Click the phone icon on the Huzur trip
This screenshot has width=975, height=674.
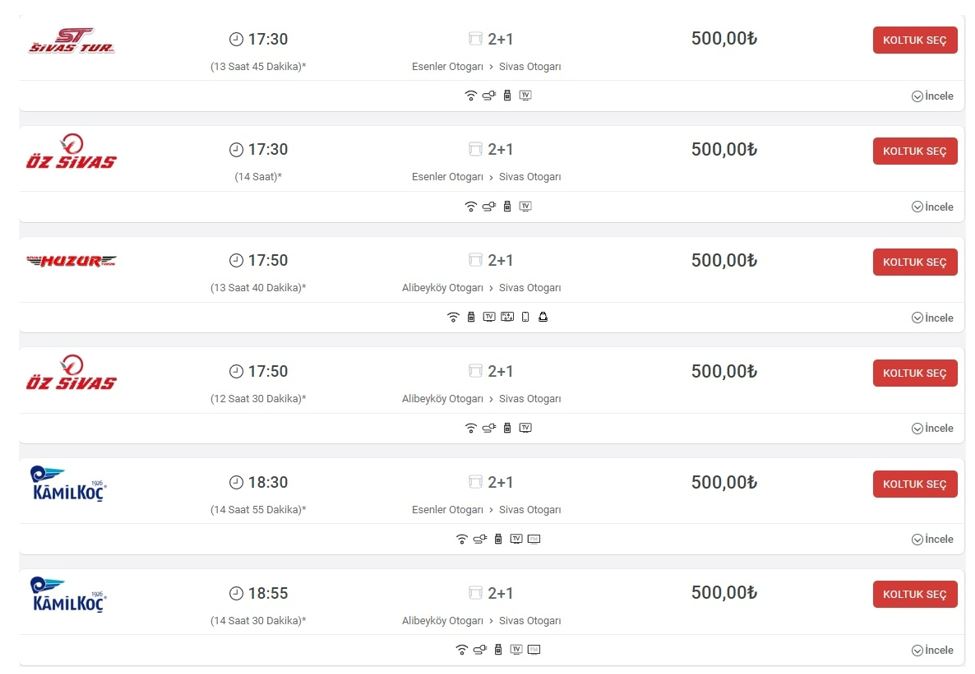point(525,318)
